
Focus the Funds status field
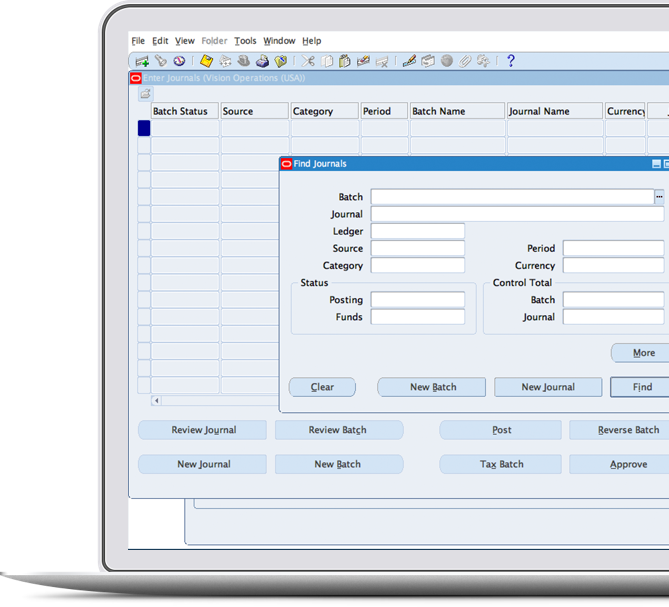[x=418, y=317]
